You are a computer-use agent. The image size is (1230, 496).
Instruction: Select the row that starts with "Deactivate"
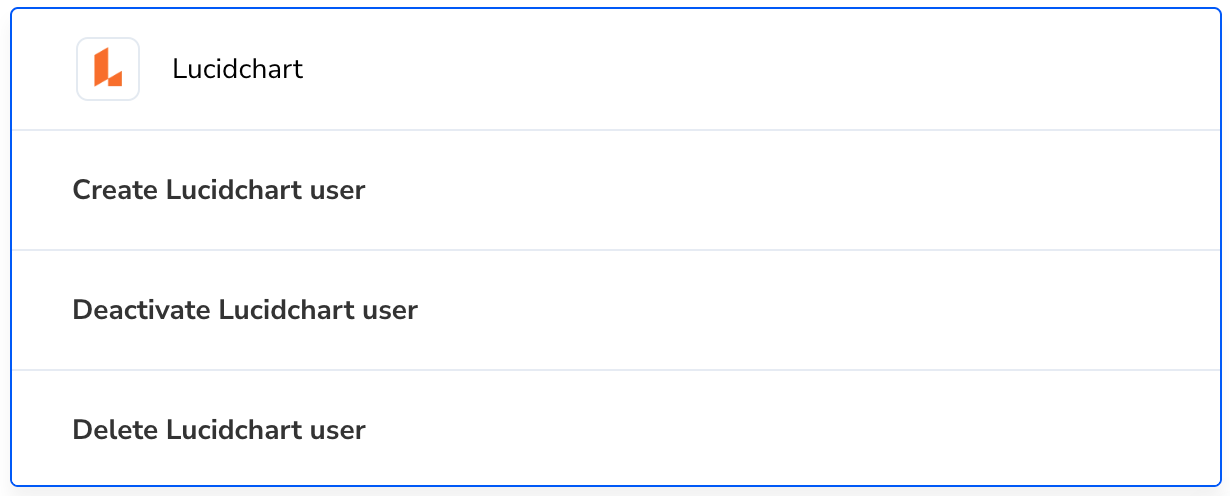615,310
